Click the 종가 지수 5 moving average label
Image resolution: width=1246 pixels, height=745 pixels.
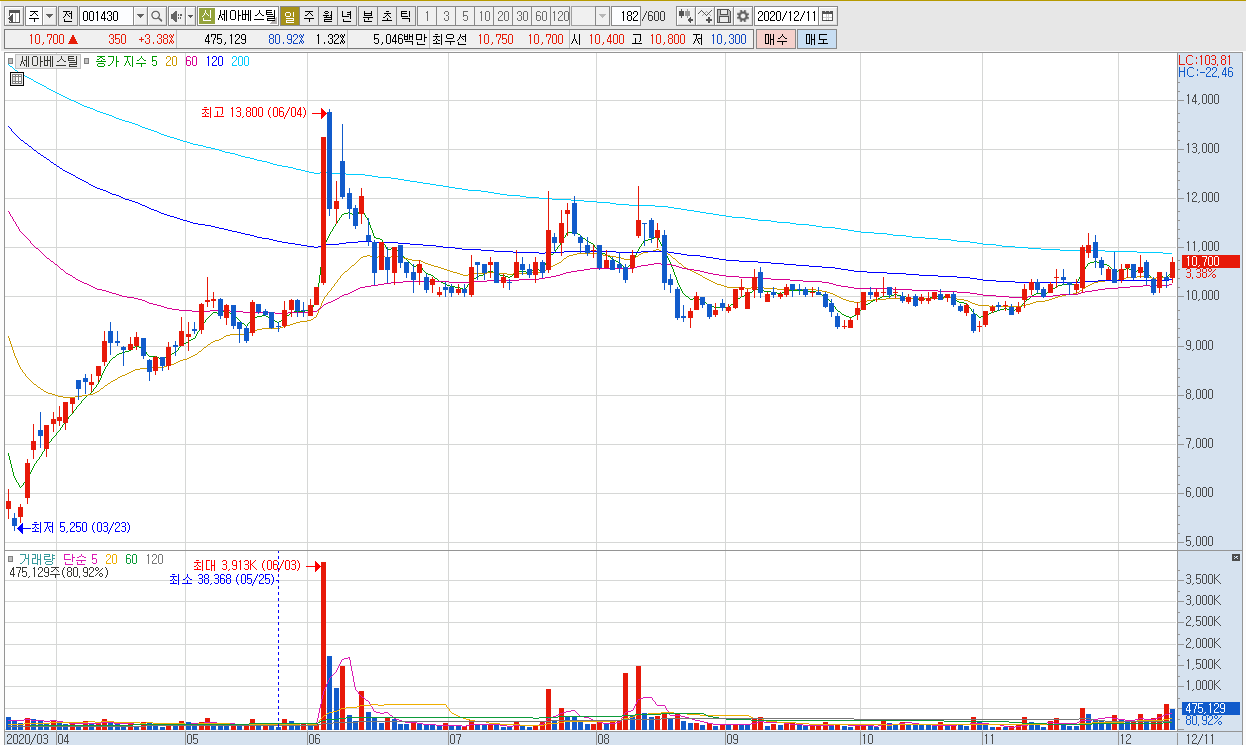click(x=126, y=62)
